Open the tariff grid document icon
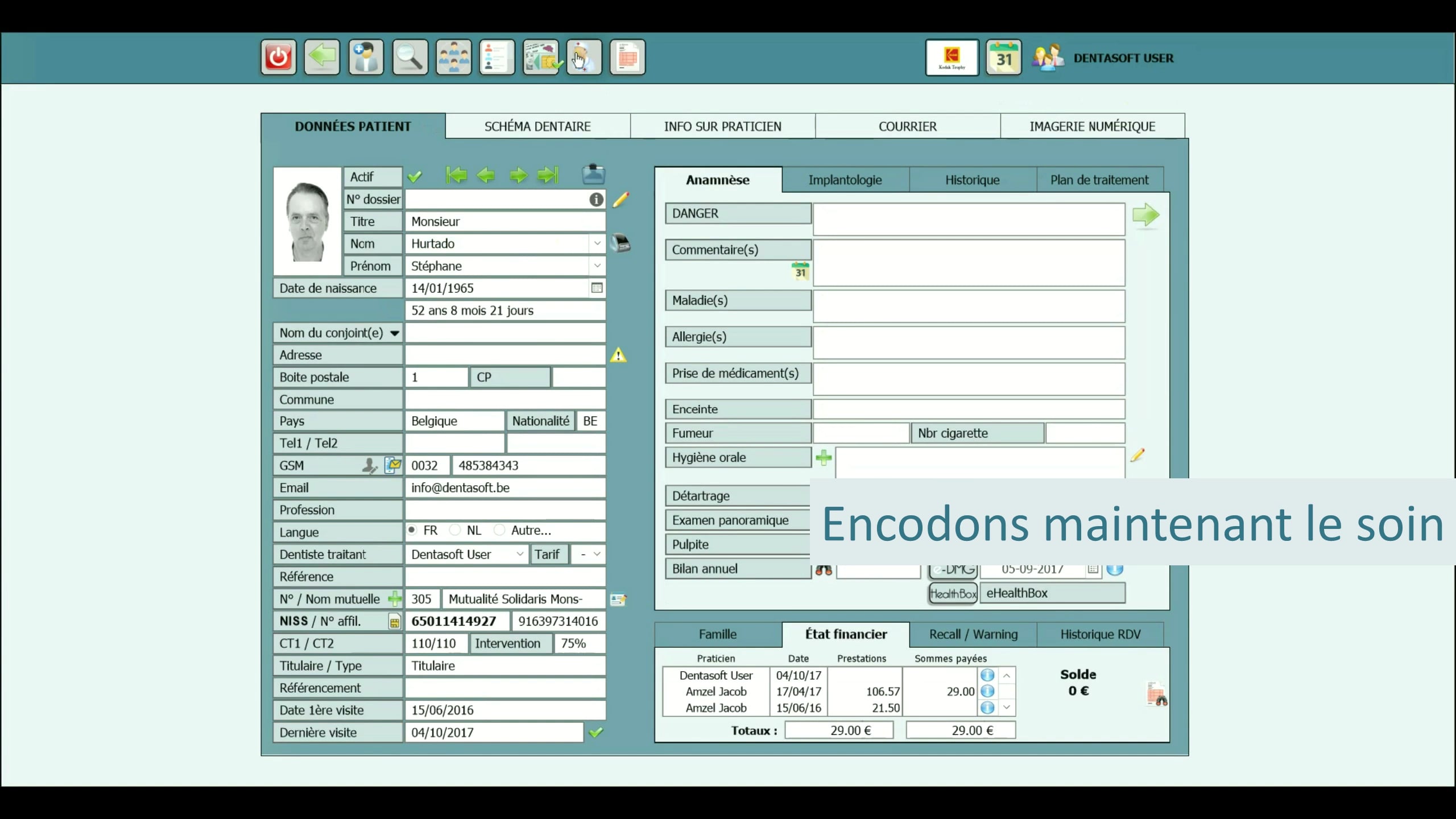This screenshot has width=1456, height=819. [627, 57]
